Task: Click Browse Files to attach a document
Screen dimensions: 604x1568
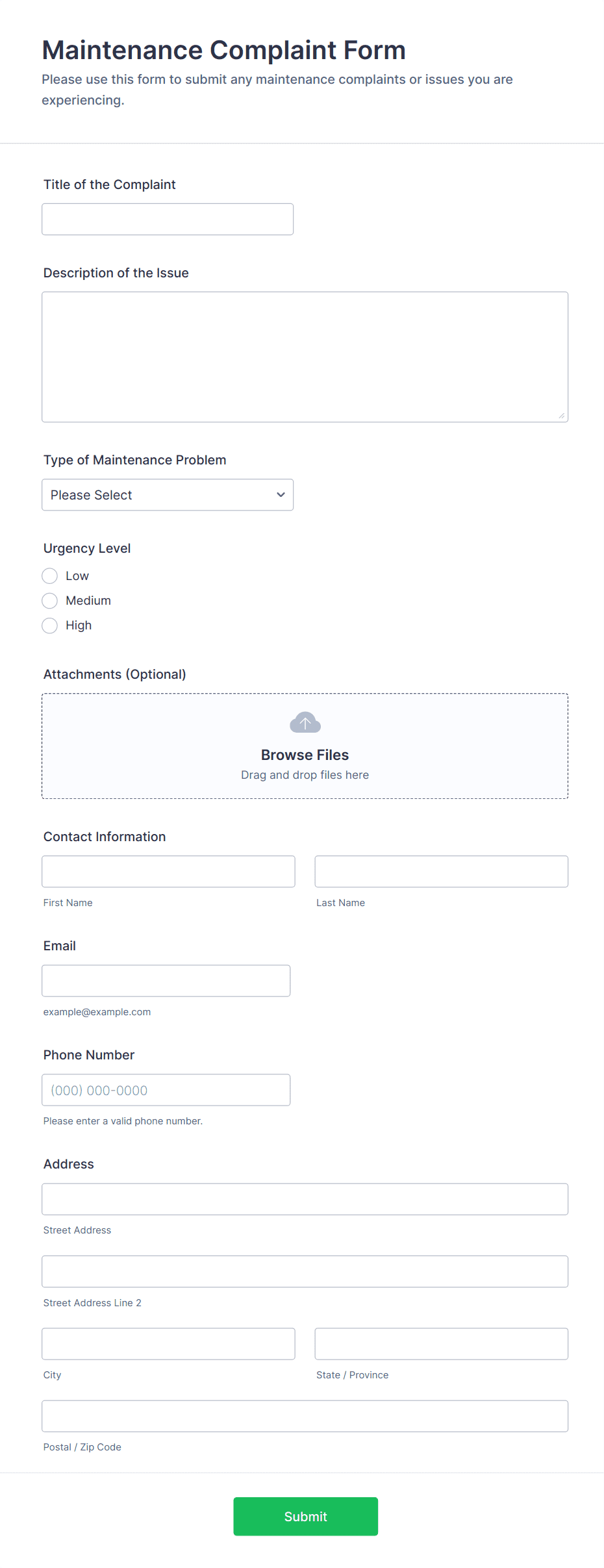Action: [304, 754]
